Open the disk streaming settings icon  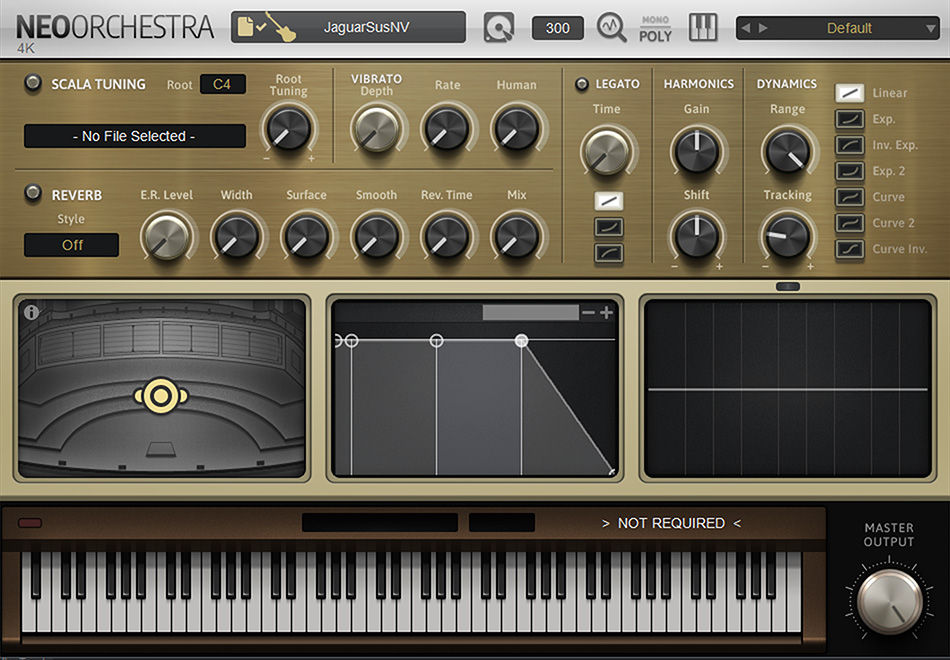[x=499, y=27]
